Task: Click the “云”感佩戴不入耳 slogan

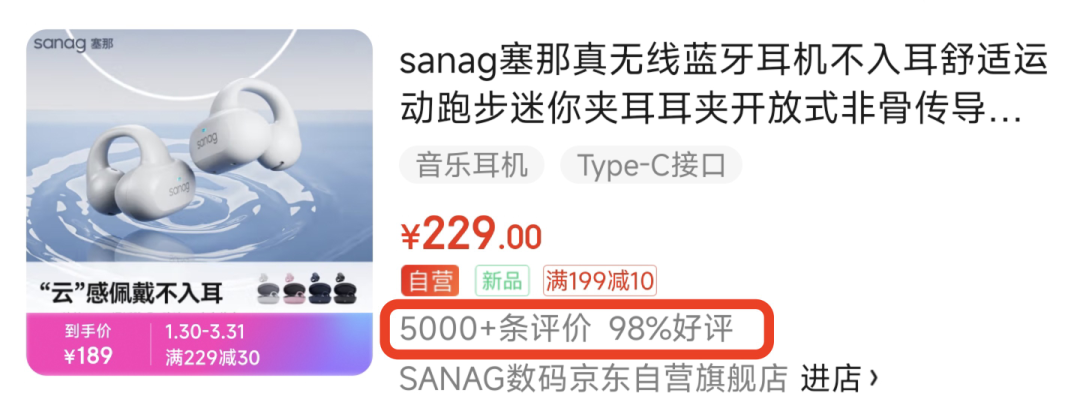Action: tap(132, 293)
